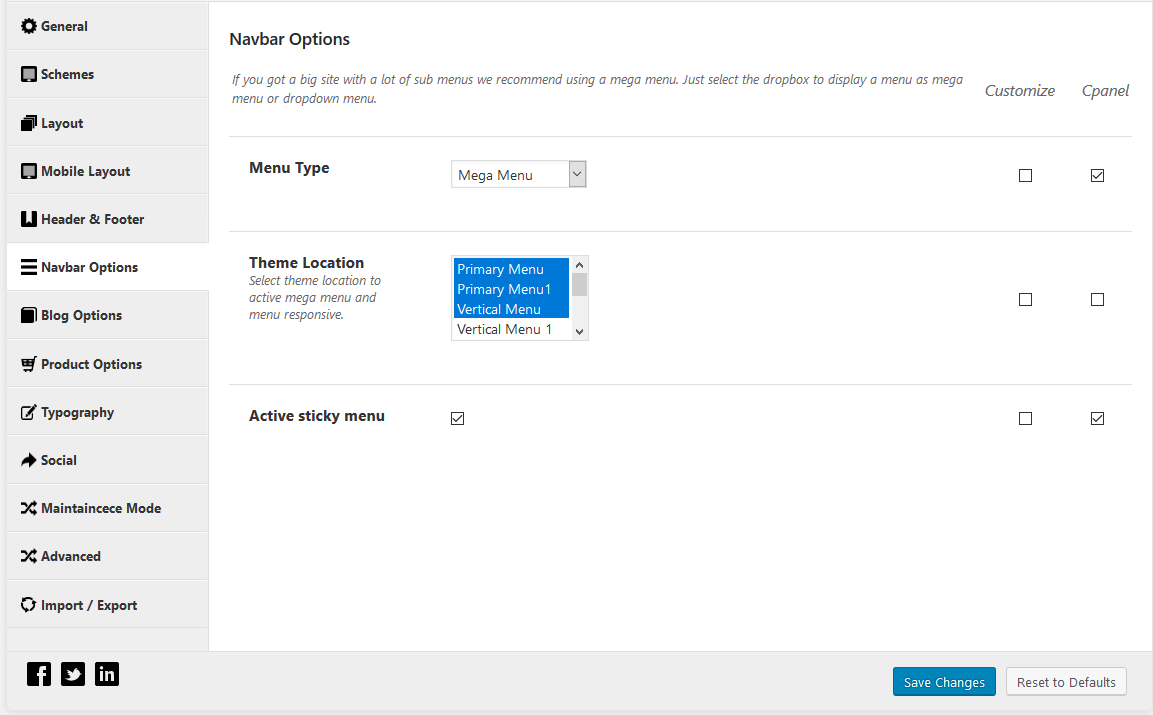
Task: Open the Mobile Layout tab
Action: pos(107,171)
